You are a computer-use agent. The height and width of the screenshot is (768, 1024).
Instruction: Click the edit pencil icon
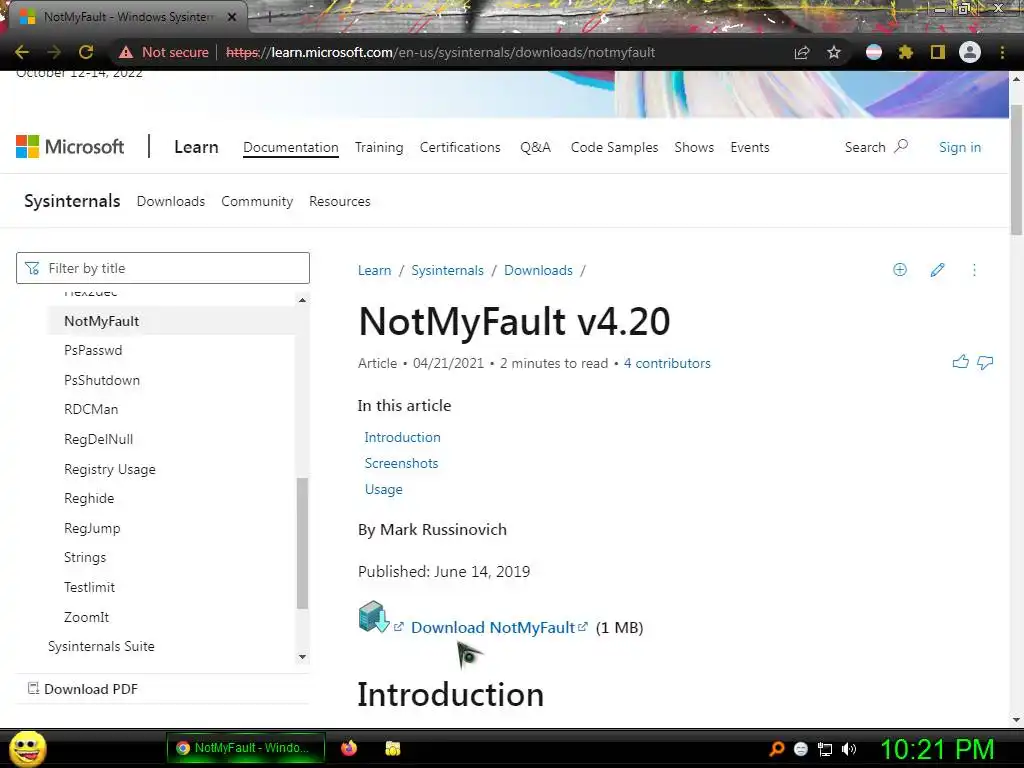tap(937, 270)
